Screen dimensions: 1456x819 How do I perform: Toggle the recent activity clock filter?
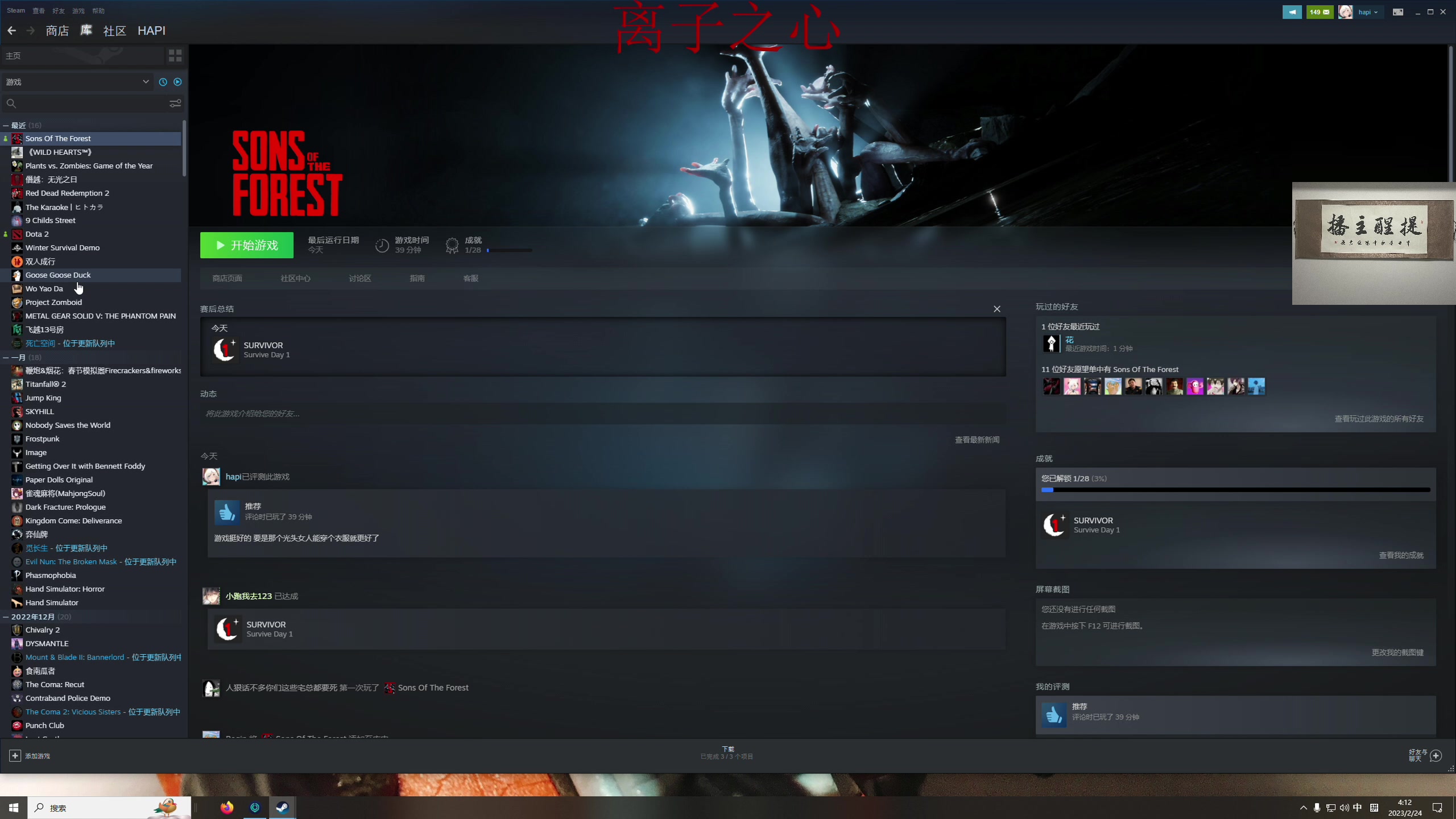click(163, 82)
